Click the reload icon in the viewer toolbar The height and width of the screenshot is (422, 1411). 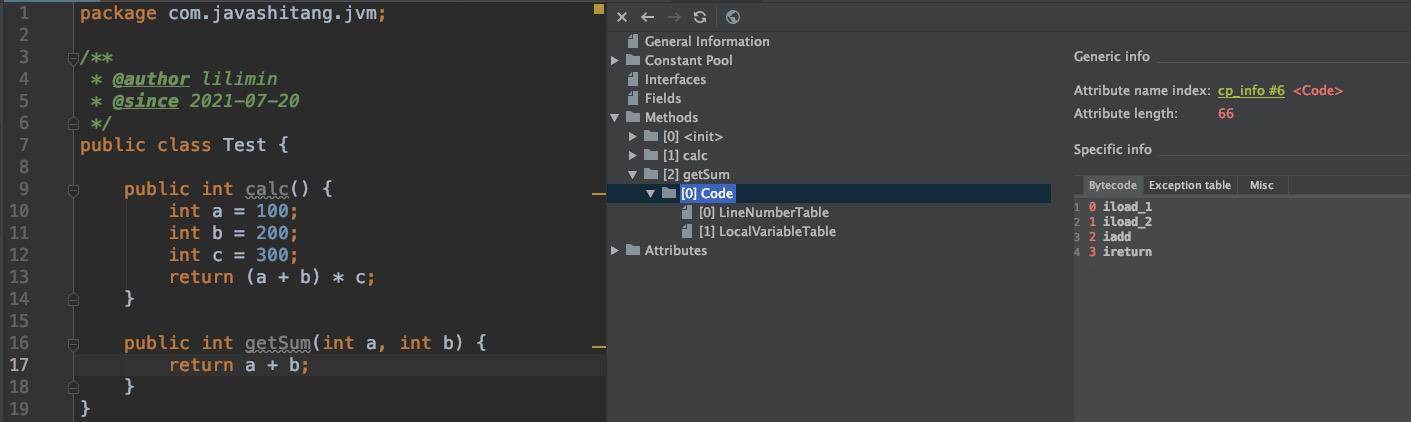click(x=700, y=17)
